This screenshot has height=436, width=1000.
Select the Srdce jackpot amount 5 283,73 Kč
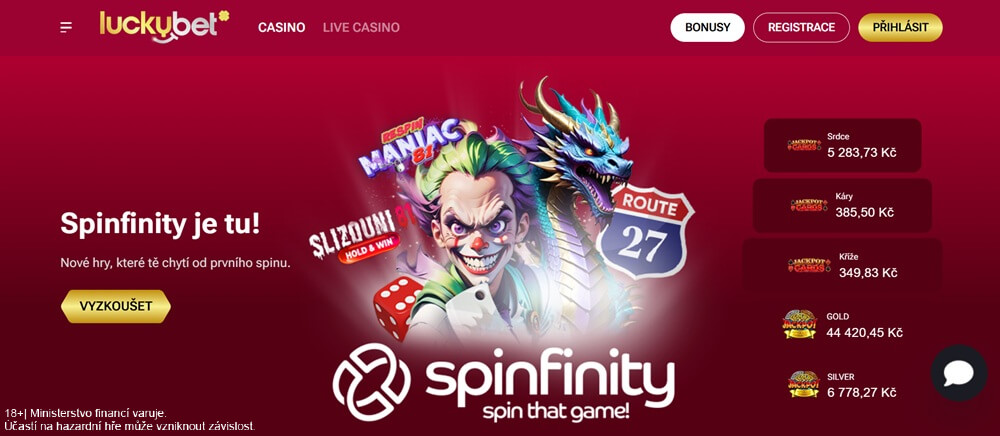pos(862,152)
